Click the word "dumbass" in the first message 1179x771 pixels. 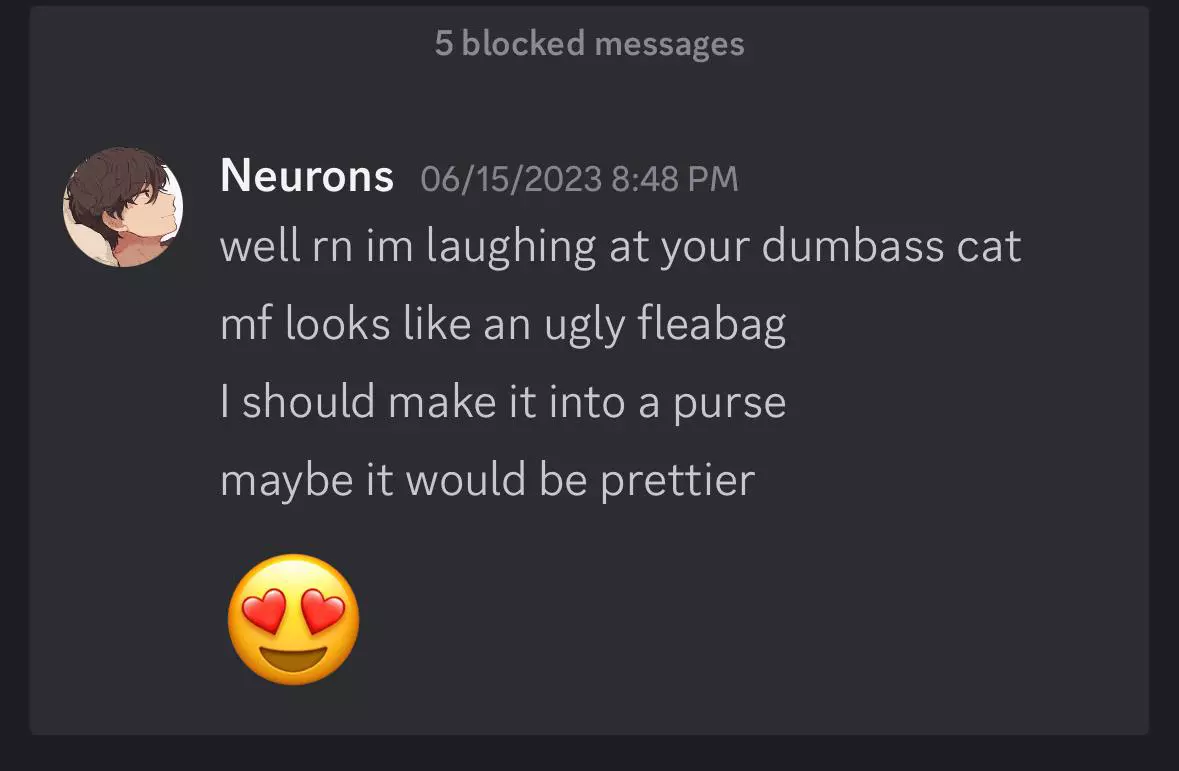pyautogui.click(x=852, y=245)
